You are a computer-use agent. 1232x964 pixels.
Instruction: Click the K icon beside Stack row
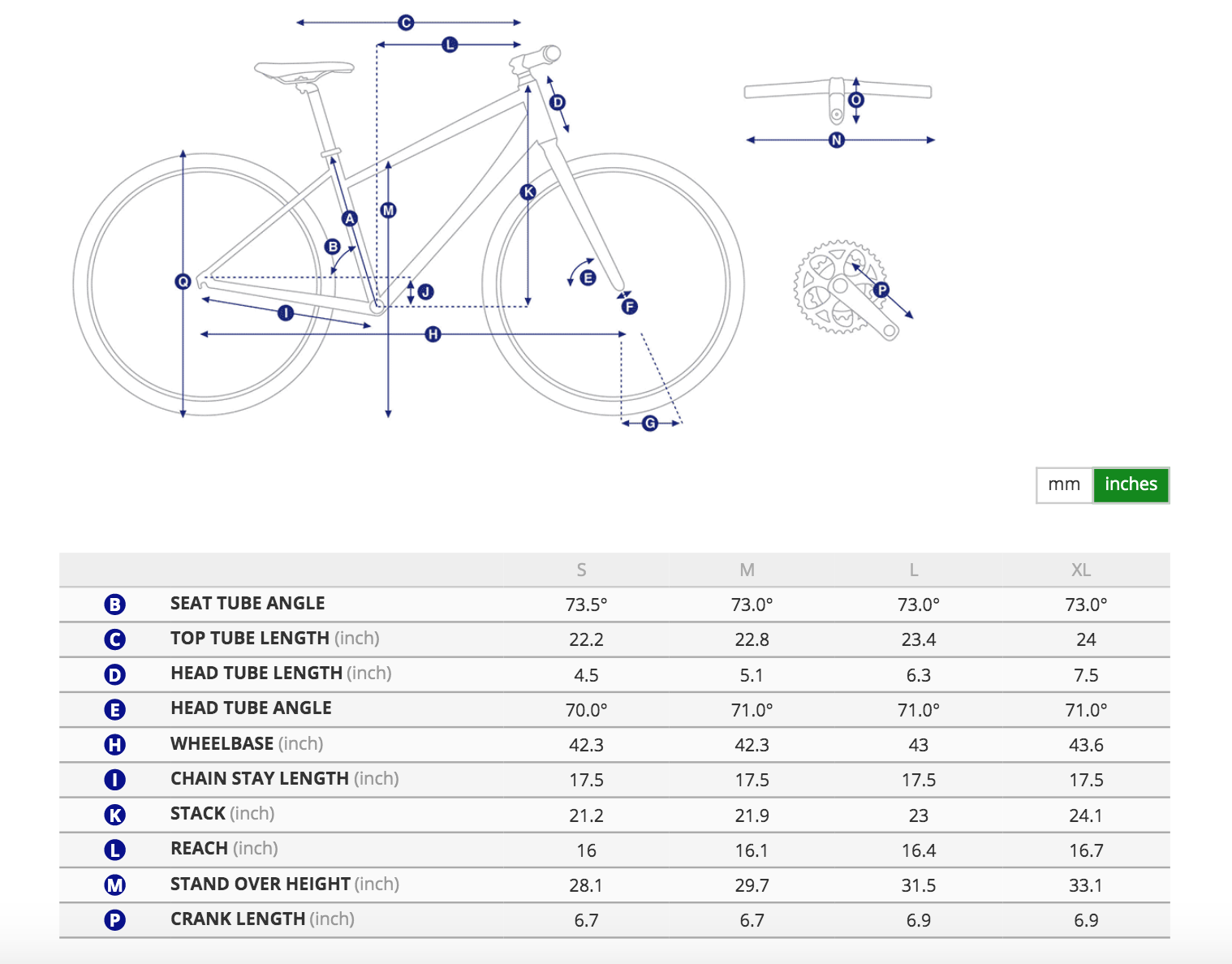(115, 815)
